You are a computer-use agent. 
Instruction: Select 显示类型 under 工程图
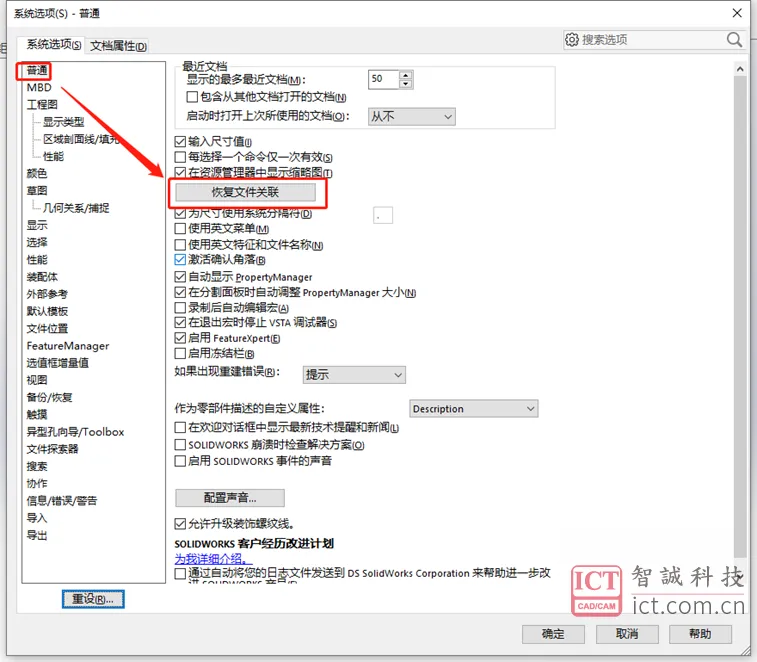coord(63,122)
